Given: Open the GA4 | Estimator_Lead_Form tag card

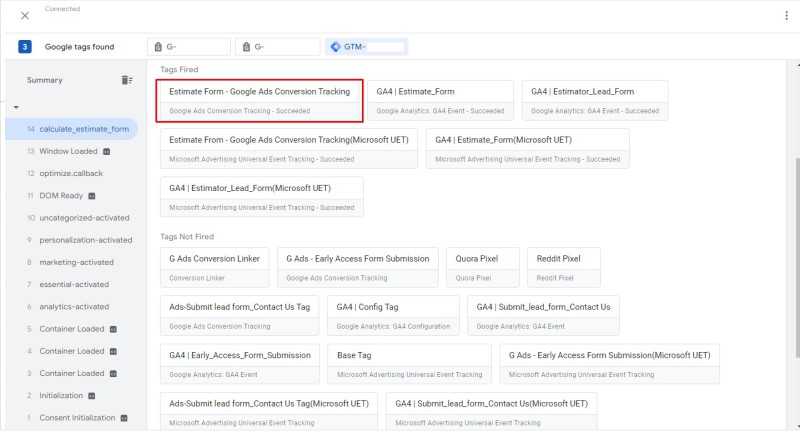Looking at the screenshot, I should [x=594, y=99].
